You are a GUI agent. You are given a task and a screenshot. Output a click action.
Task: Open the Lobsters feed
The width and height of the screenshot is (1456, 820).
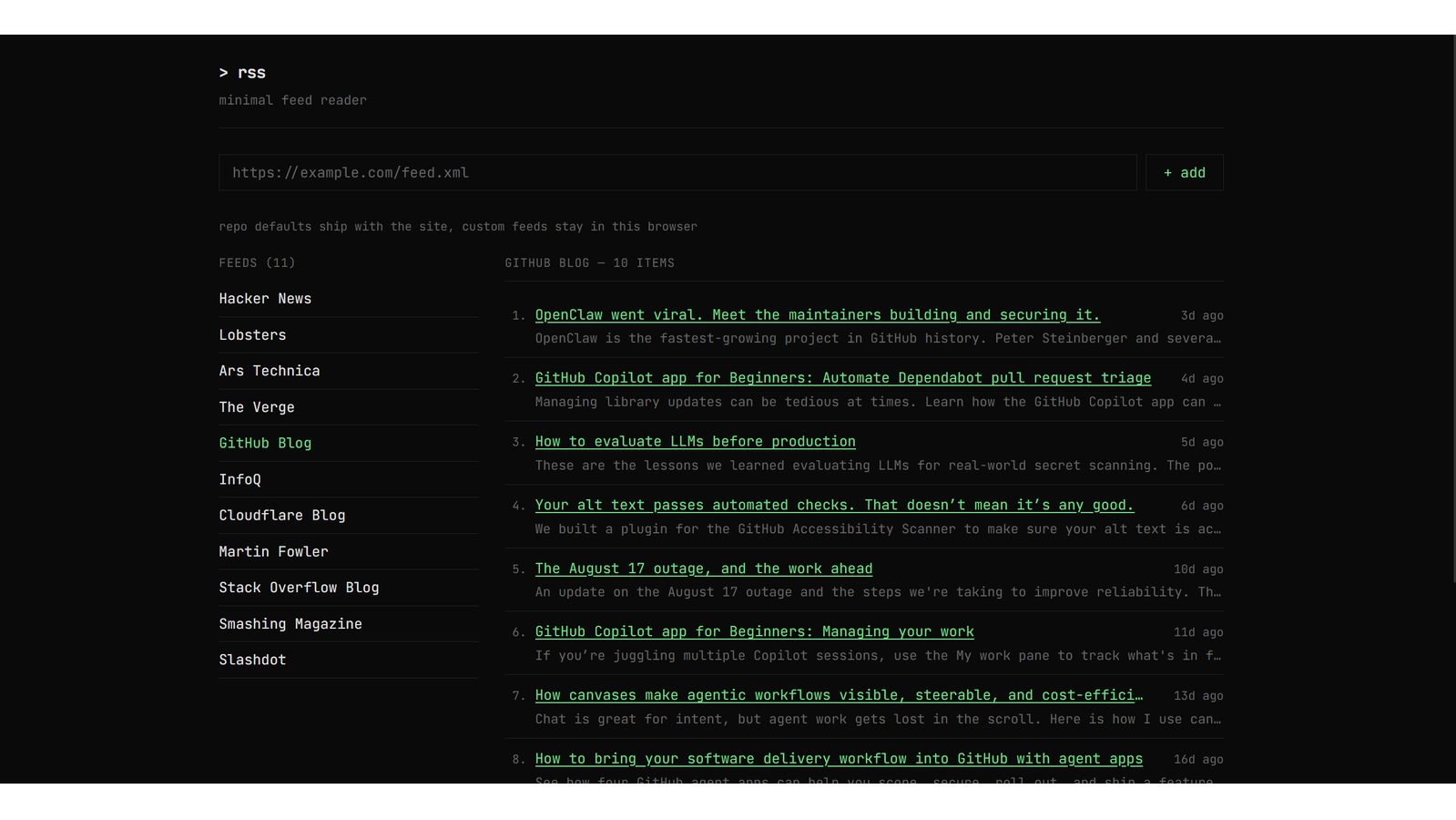pyautogui.click(x=252, y=334)
